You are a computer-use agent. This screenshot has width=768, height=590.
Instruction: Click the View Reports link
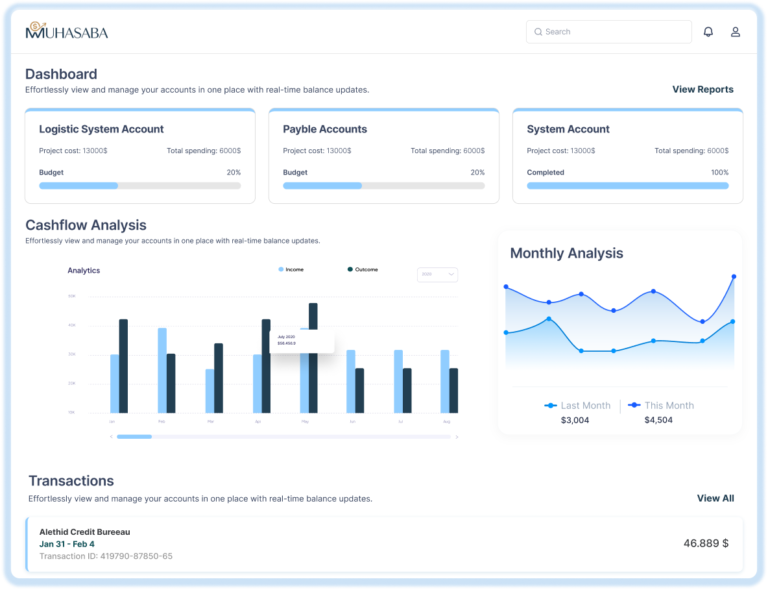pyautogui.click(x=702, y=90)
